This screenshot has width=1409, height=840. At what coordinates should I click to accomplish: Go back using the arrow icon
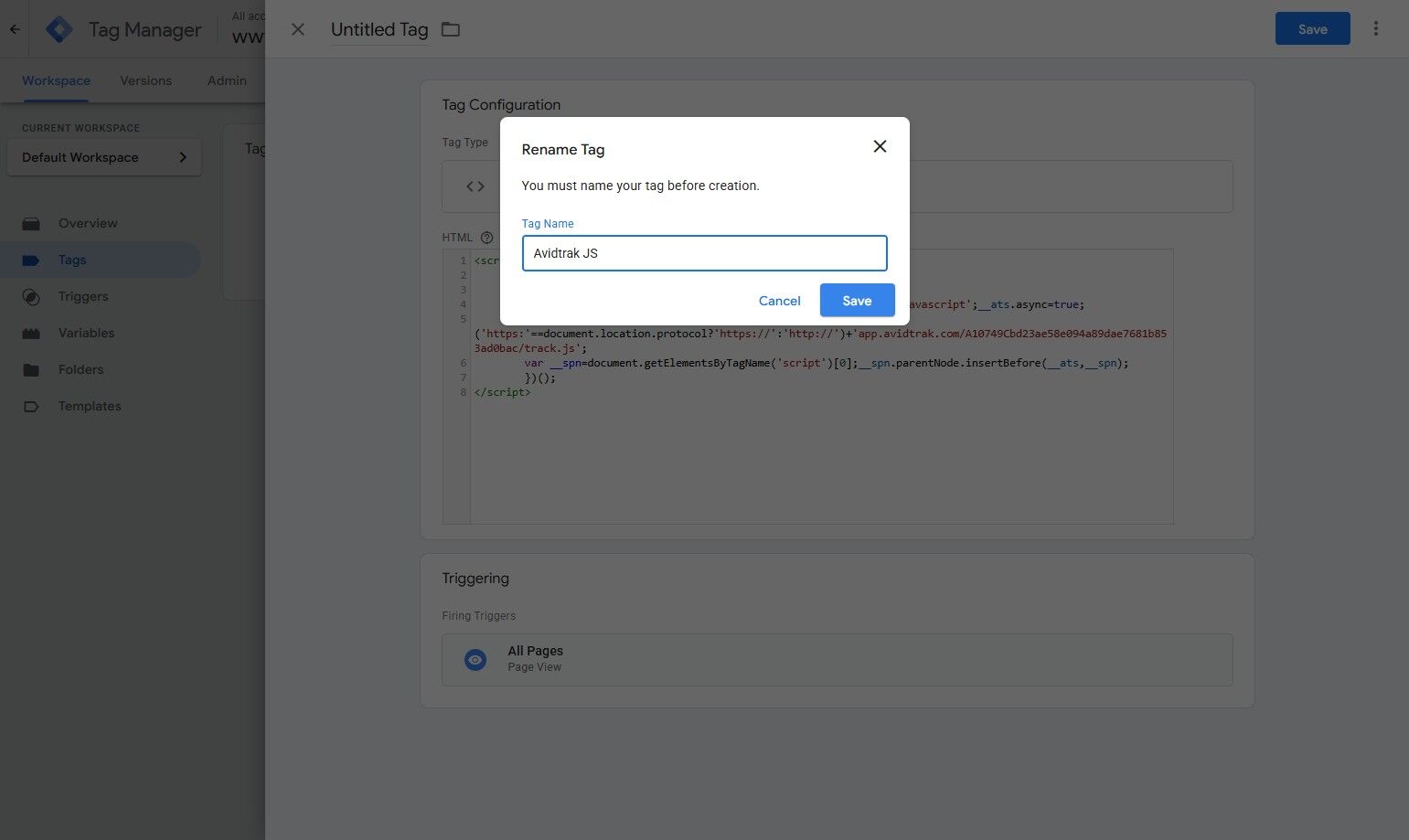(x=15, y=29)
